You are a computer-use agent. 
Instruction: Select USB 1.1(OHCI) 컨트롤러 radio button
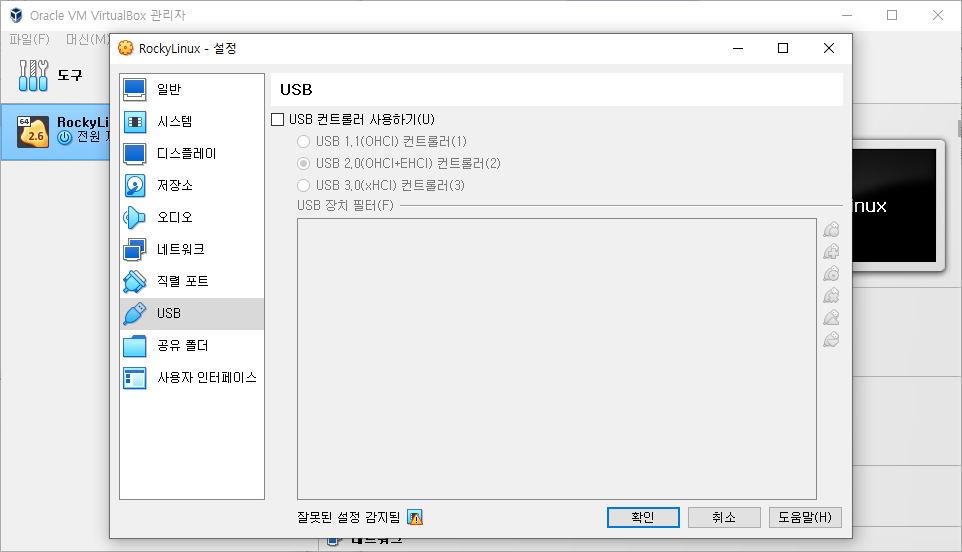pos(303,142)
